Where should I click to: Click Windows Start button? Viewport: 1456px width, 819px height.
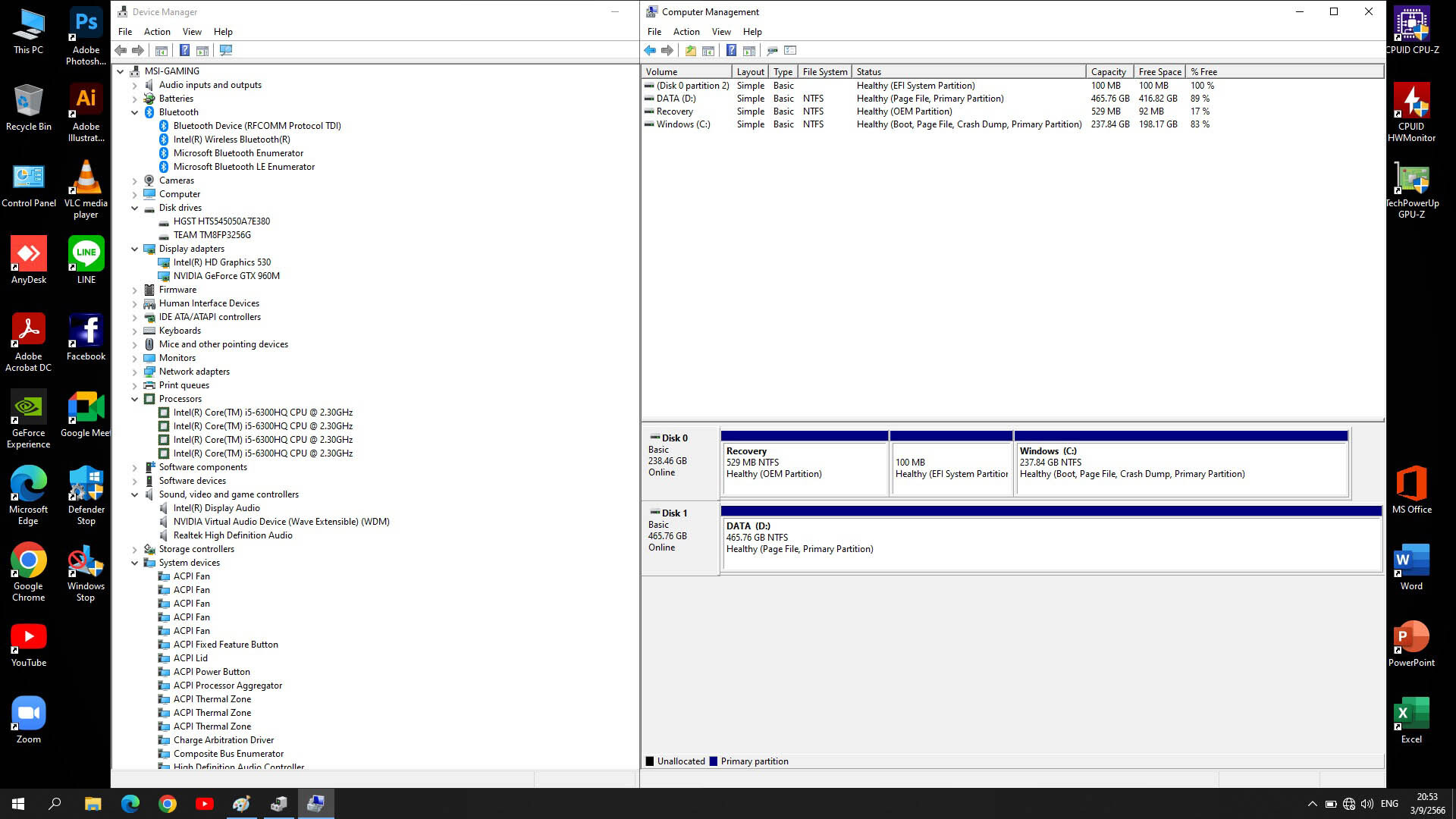(x=18, y=804)
